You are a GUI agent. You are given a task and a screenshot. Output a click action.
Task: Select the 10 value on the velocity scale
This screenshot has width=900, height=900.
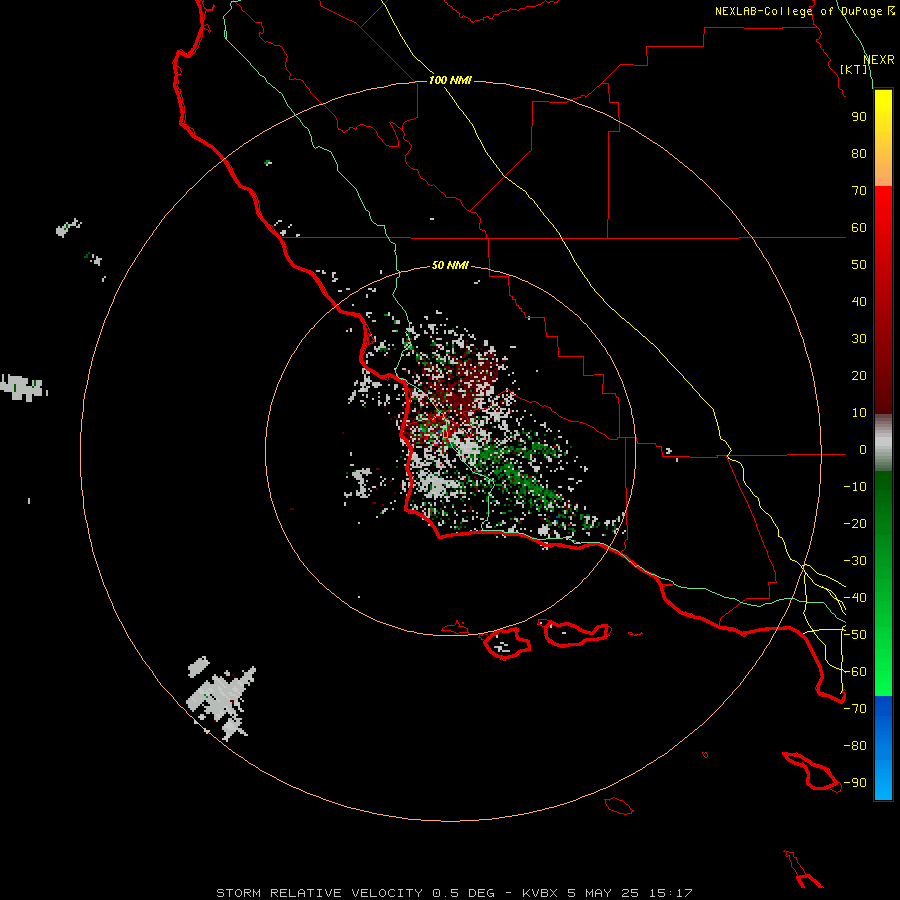point(859,413)
